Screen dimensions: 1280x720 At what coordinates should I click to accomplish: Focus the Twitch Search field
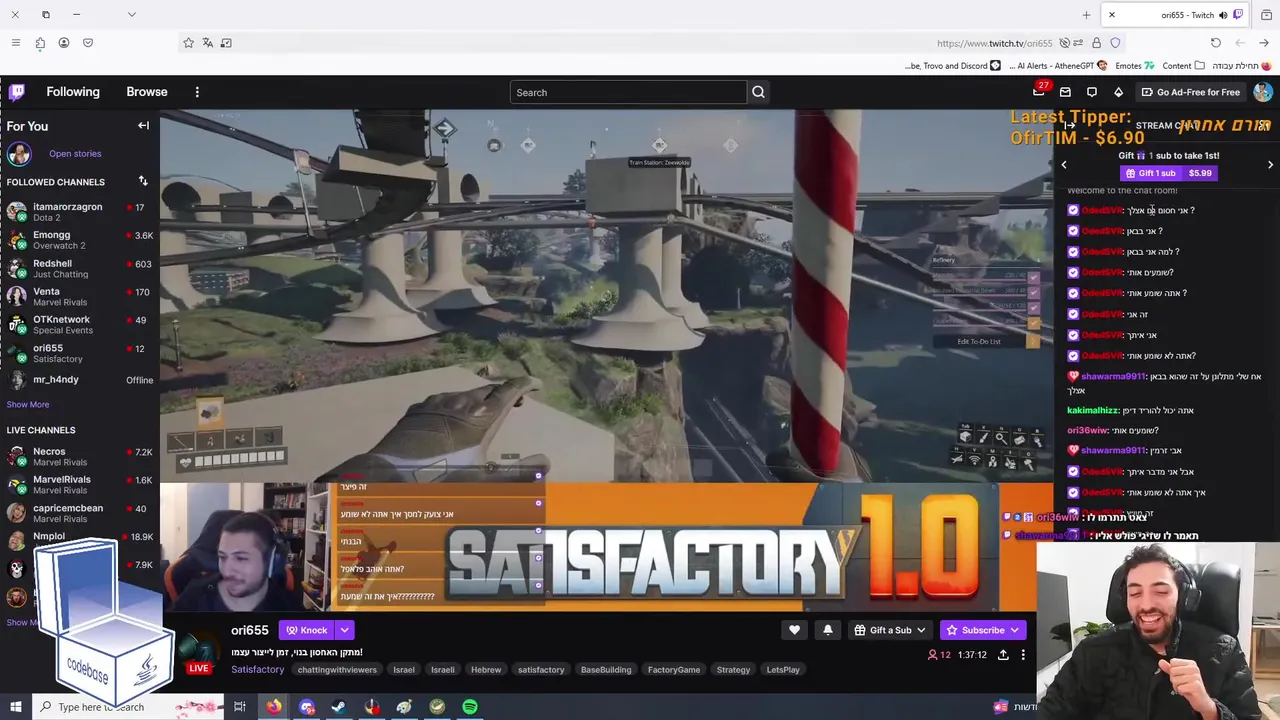628,92
